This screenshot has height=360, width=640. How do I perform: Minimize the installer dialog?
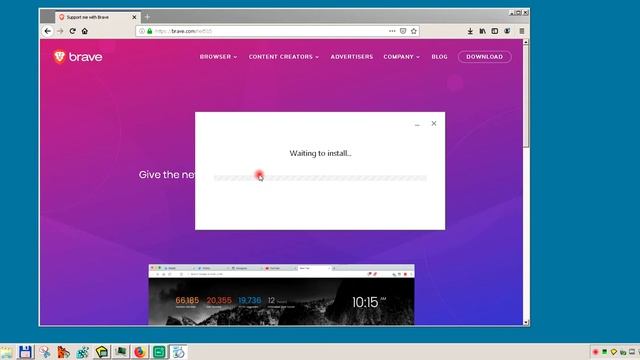[x=417, y=124]
